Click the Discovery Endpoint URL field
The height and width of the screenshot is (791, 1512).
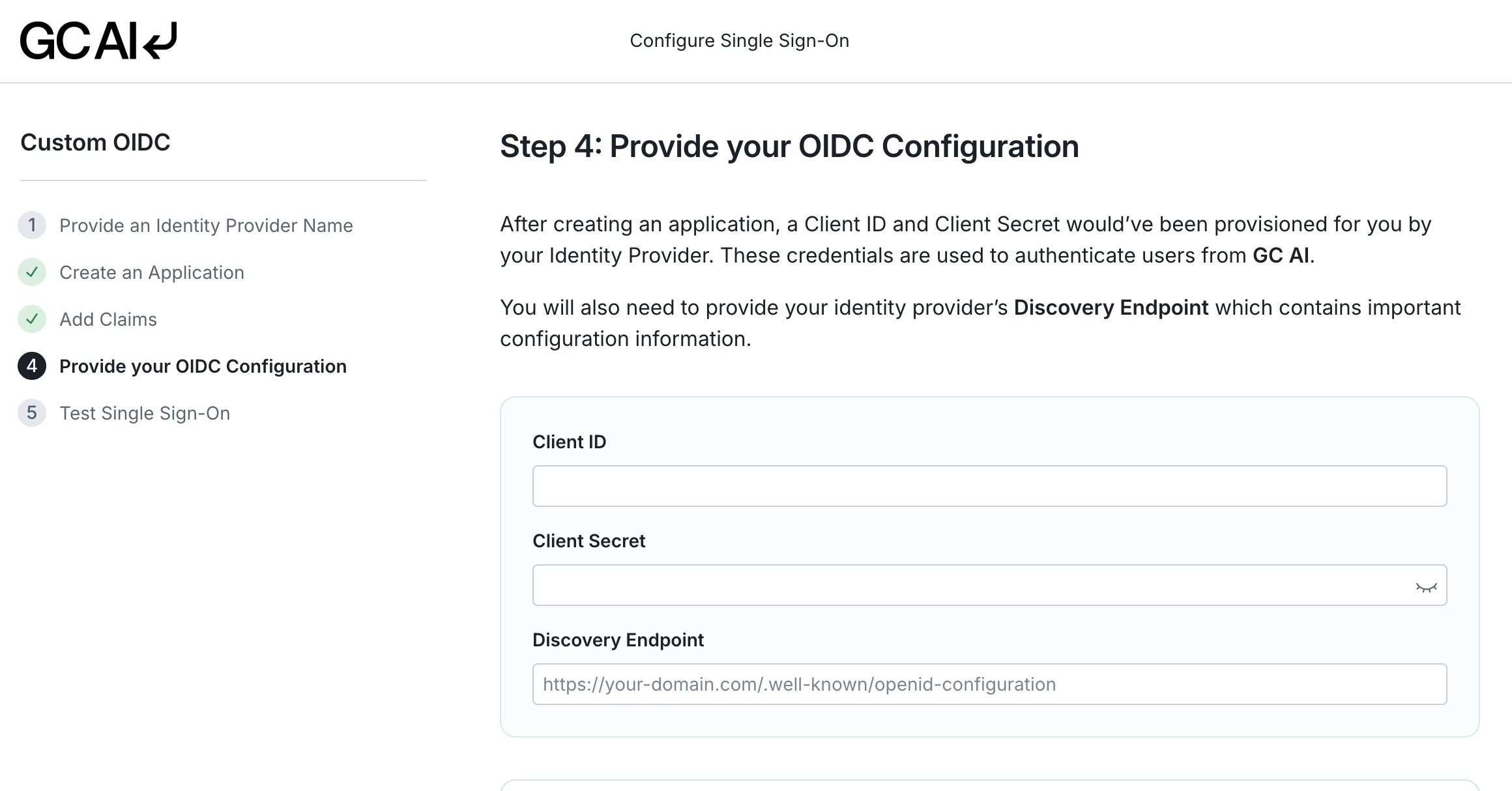[x=989, y=684]
